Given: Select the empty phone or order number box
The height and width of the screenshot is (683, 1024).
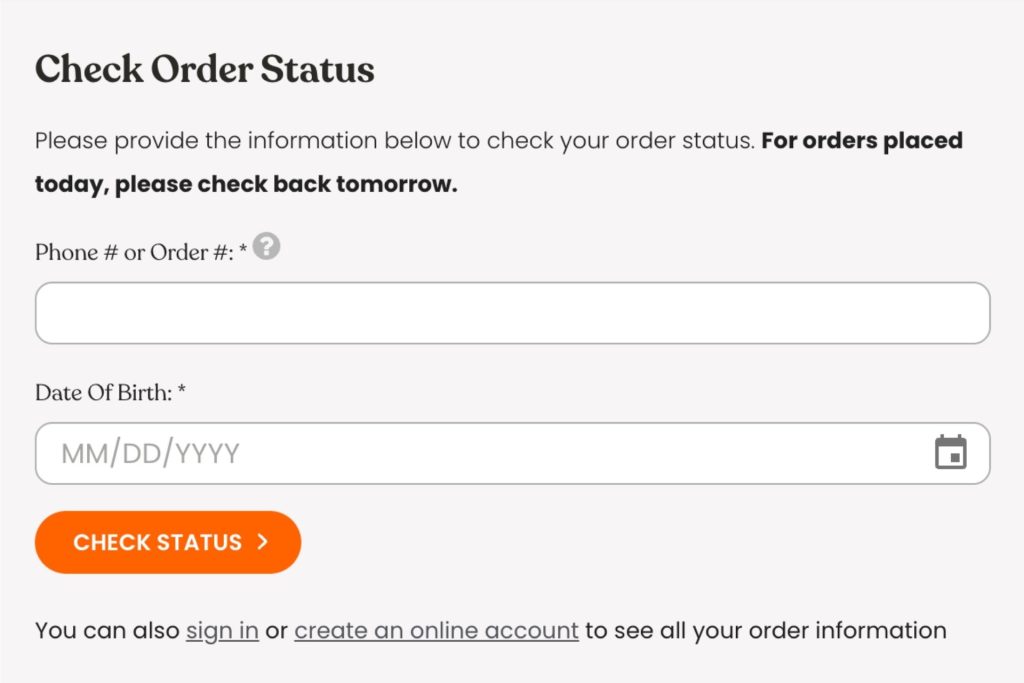Looking at the screenshot, I should [512, 312].
